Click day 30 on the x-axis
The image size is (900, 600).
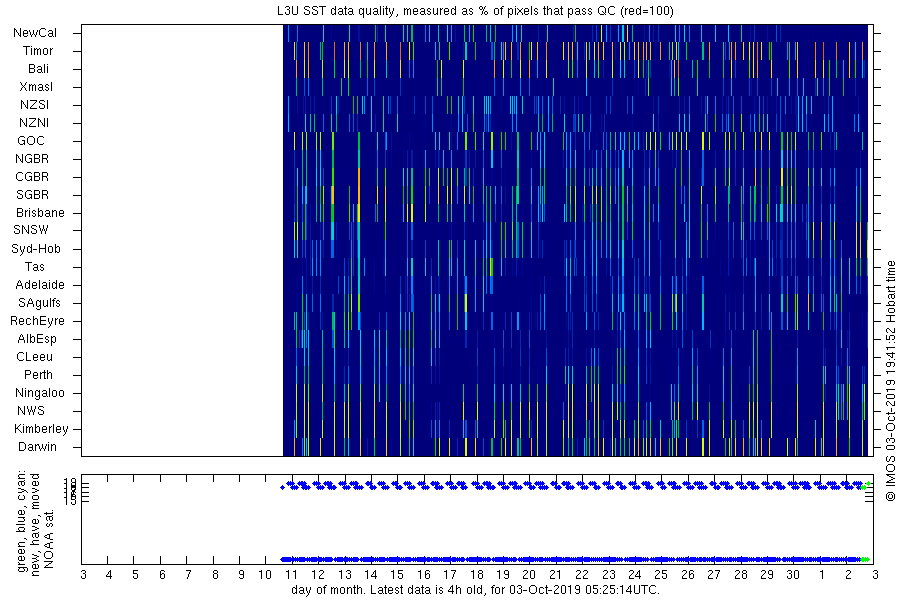(793, 575)
